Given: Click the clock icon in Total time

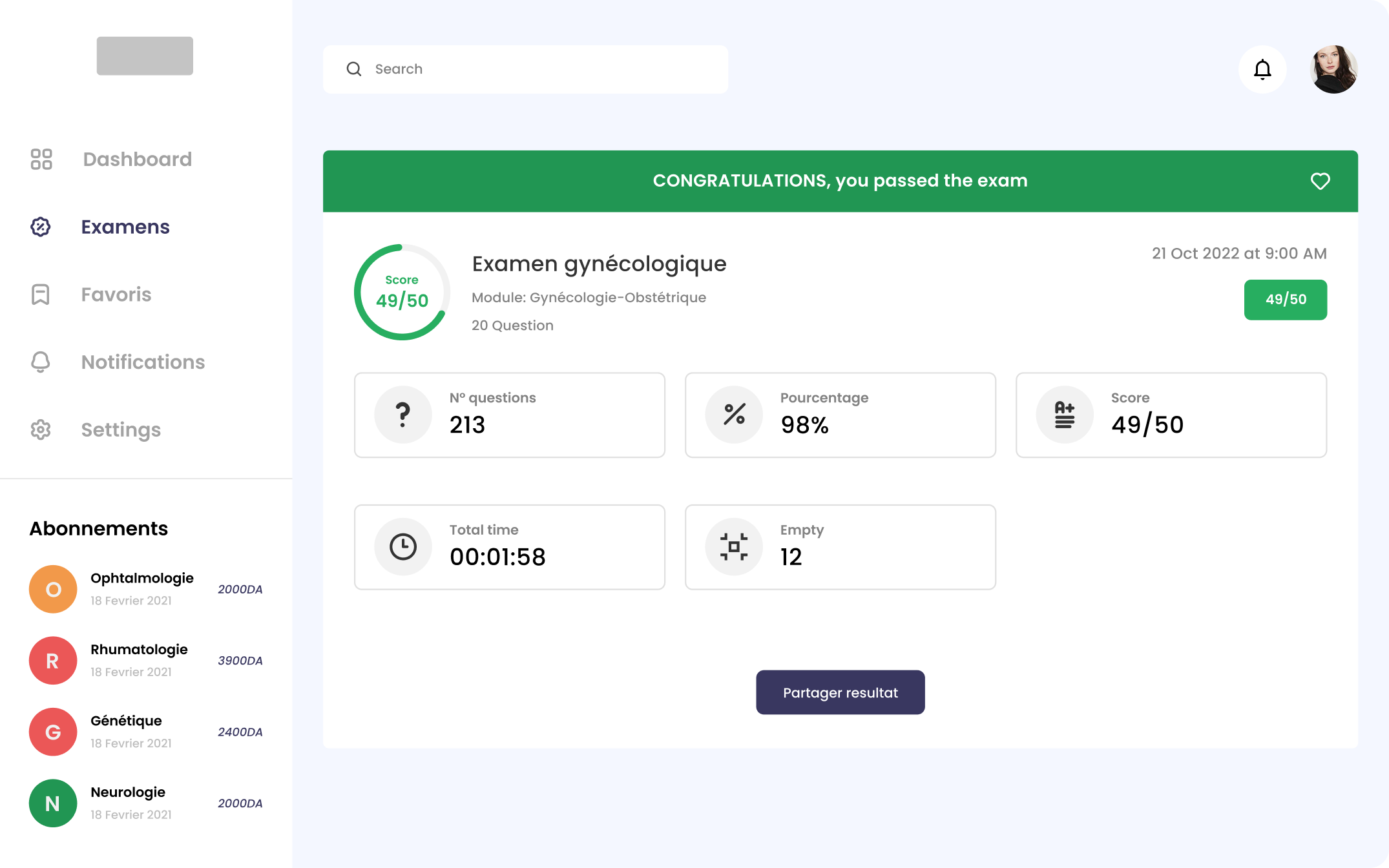Looking at the screenshot, I should (403, 547).
